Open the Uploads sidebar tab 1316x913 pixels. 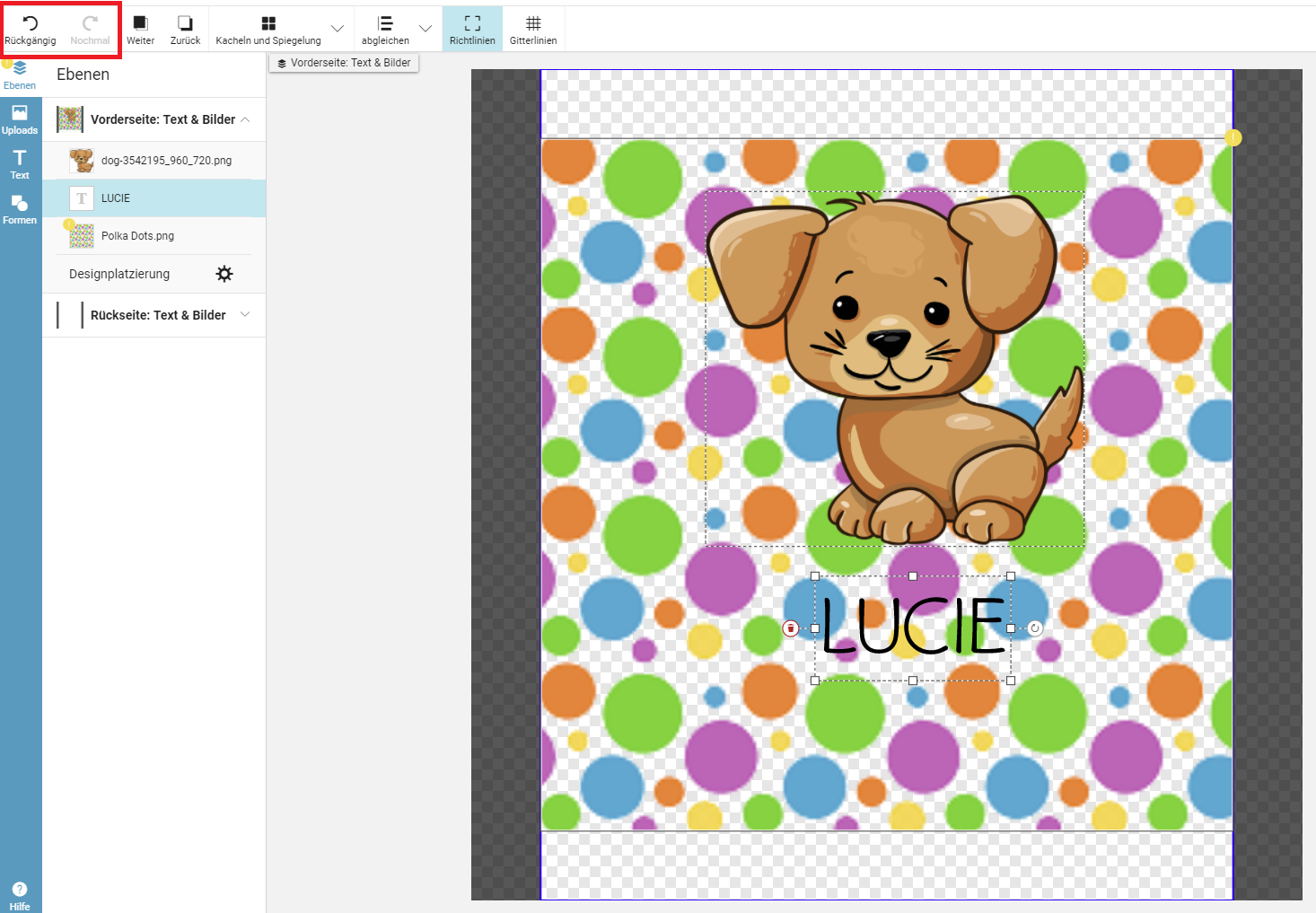pos(20,119)
